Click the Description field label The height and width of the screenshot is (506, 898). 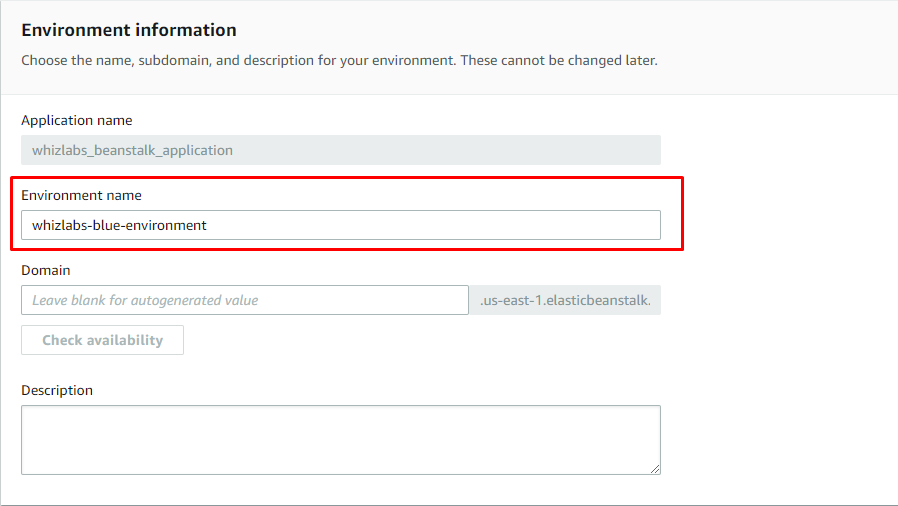(x=57, y=390)
